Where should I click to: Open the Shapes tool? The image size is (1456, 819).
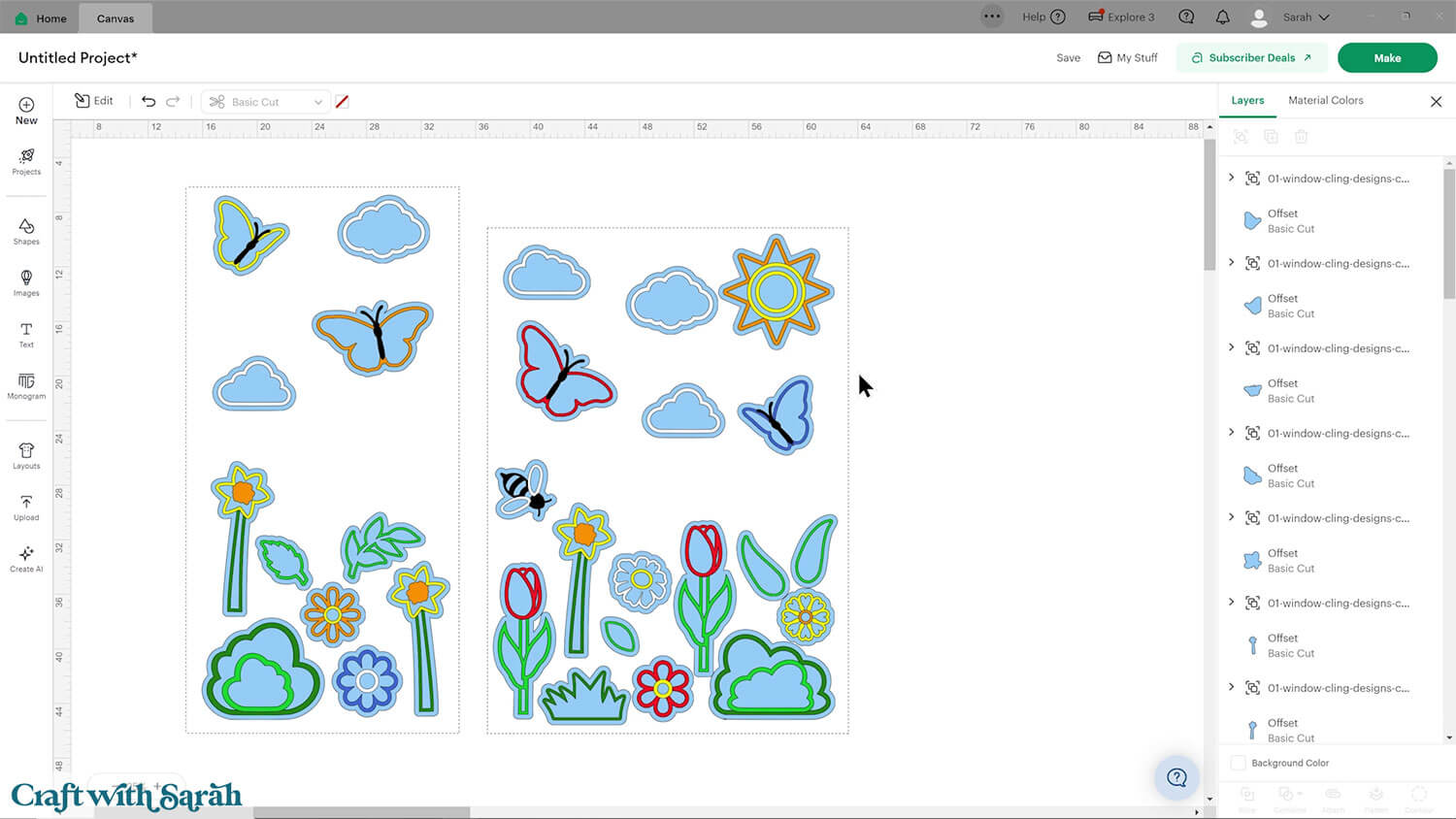pos(26,231)
